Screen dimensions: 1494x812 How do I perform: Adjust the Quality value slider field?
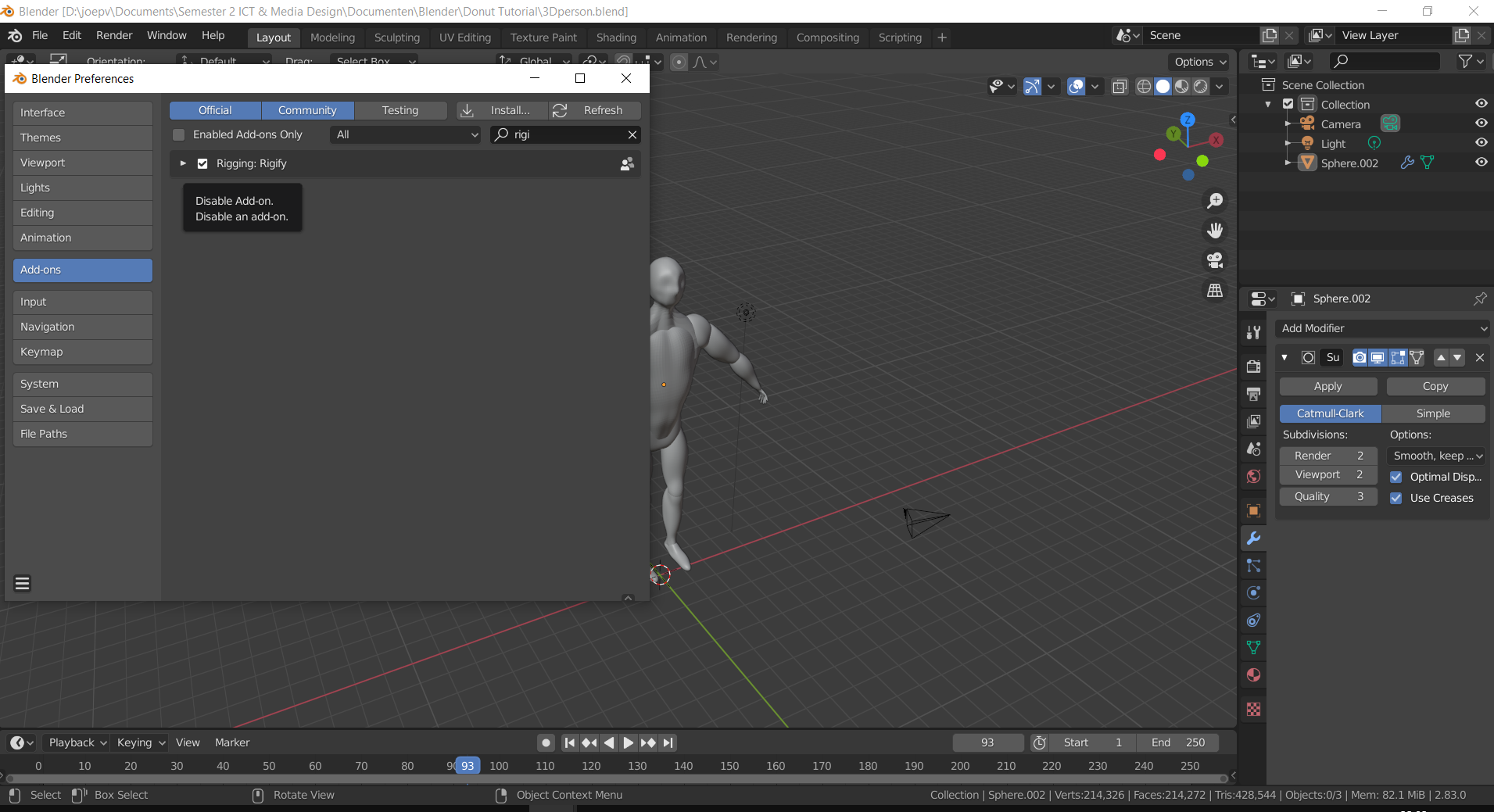point(1328,496)
